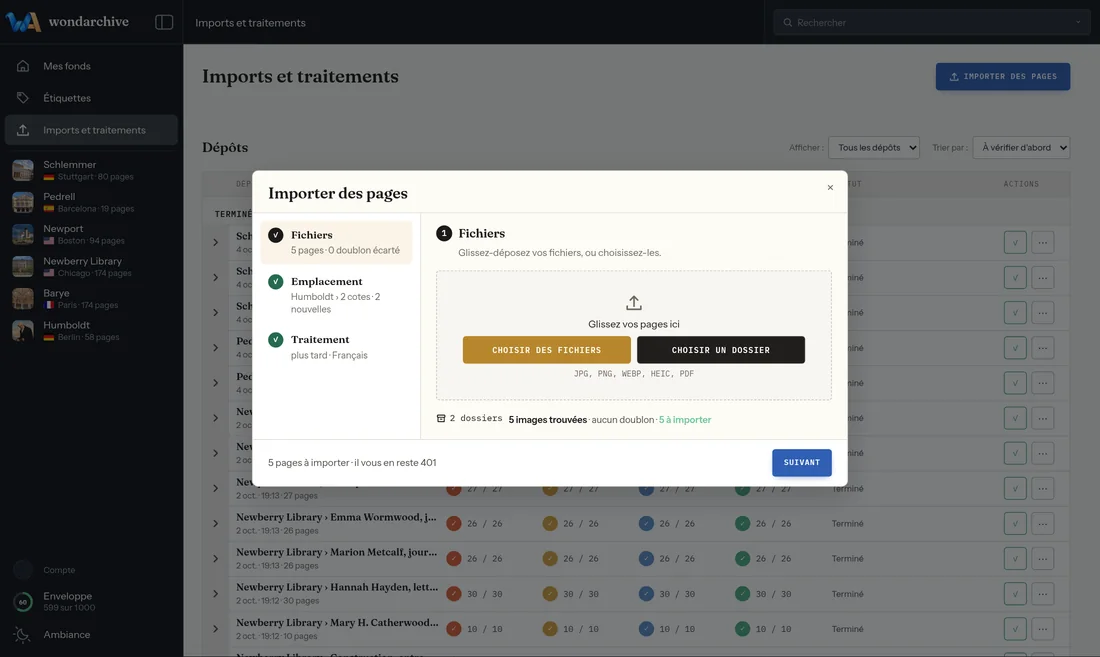This screenshot has width=1100, height=657.
Task: Select the Fichiers step in the dialog
Action: pyautogui.click(x=336, y=242)
